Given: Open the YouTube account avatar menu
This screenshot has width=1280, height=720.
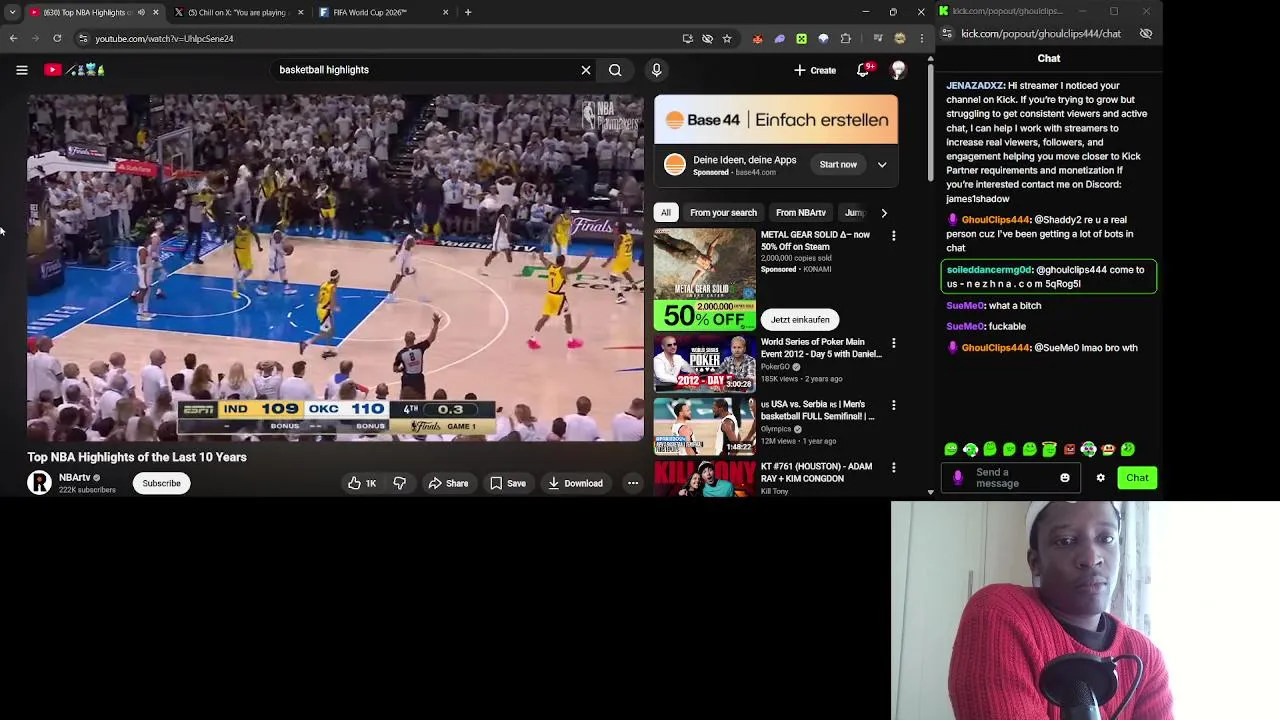Looking at the screenshot, I should [x=898, y=70].
